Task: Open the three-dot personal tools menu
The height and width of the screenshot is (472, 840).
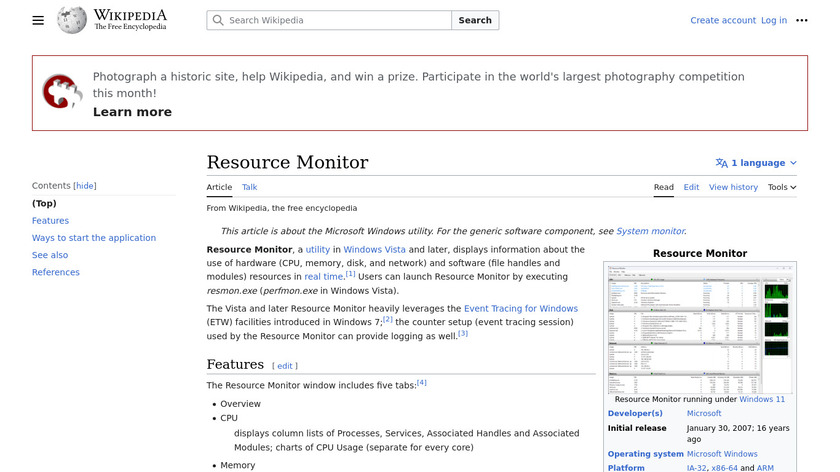Action: [801, 20]
